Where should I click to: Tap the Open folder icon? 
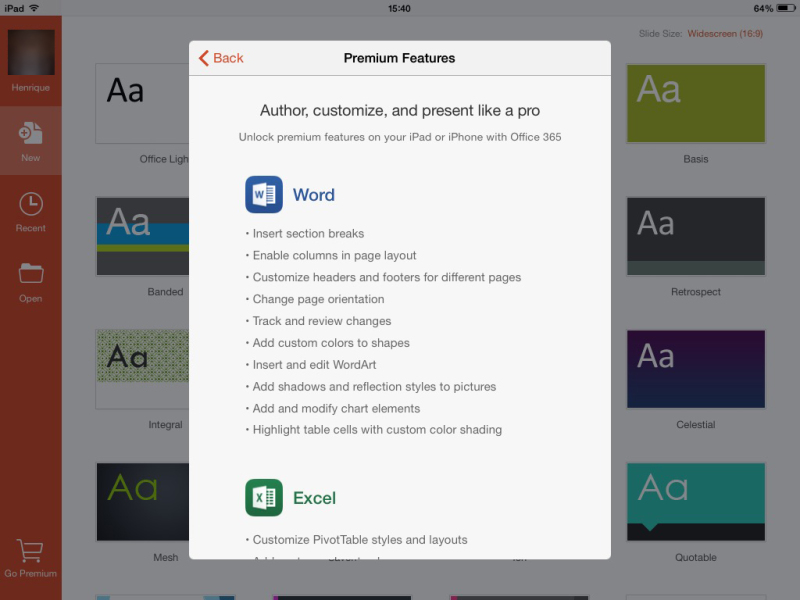[31, 273]
